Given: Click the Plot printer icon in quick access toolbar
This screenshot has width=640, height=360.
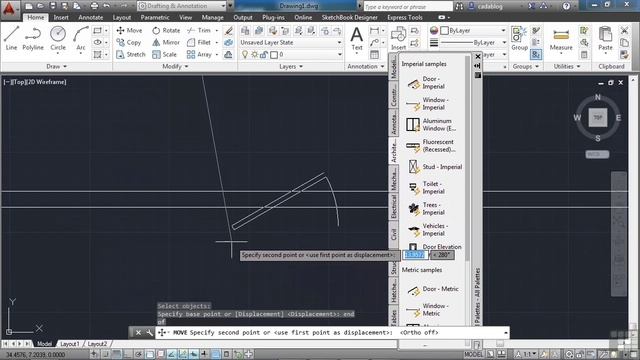Looking at the screenshot, I should (x=94, y=6).
